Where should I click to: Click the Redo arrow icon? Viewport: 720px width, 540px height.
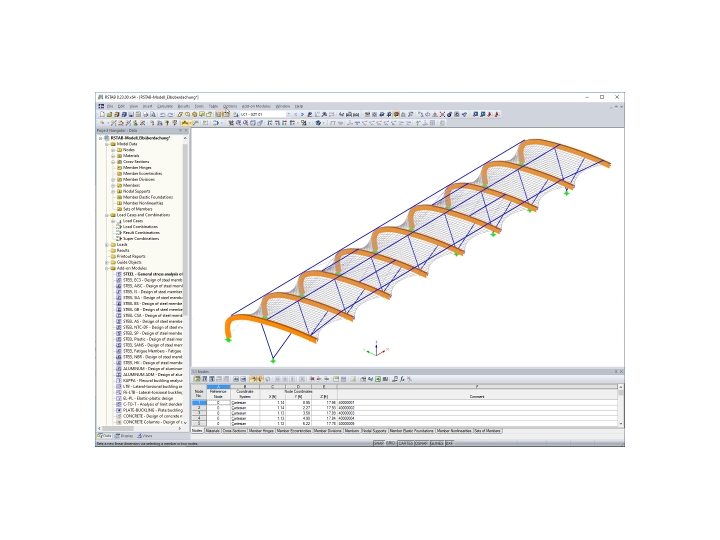click(x=170, y=114)
